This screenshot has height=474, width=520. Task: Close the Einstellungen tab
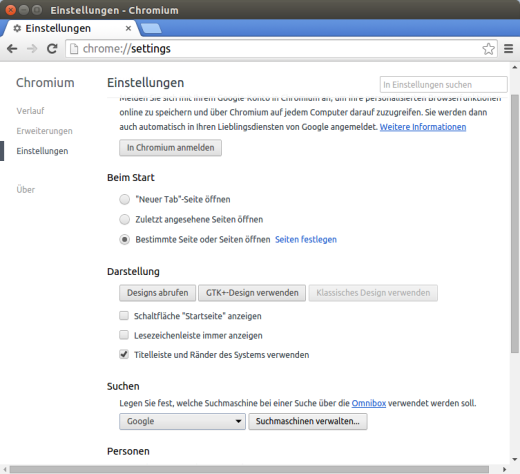click(x=128, y=29)
